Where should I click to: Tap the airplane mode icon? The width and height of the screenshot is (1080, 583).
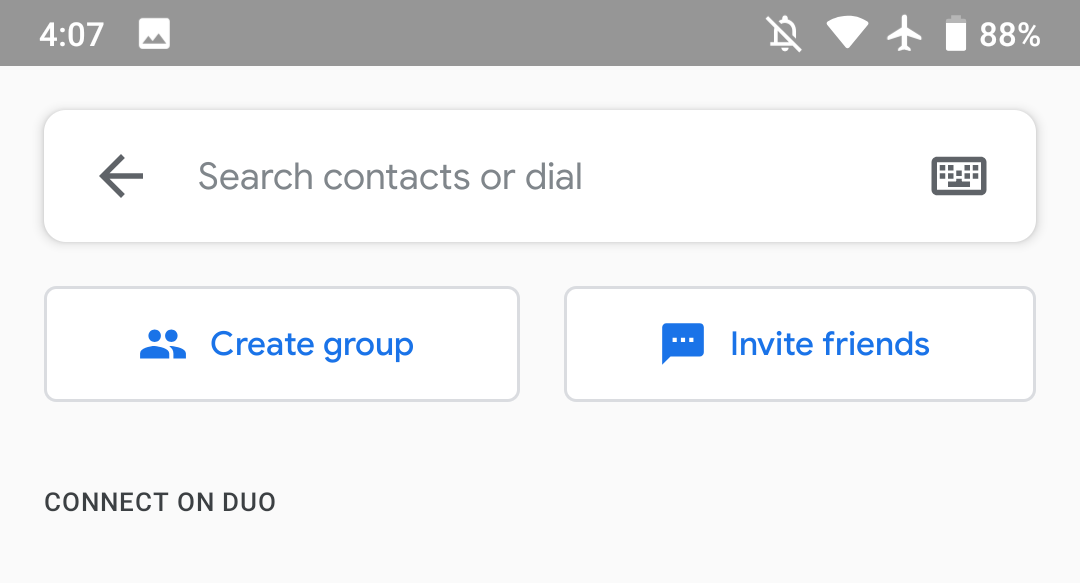pos(904,34)
